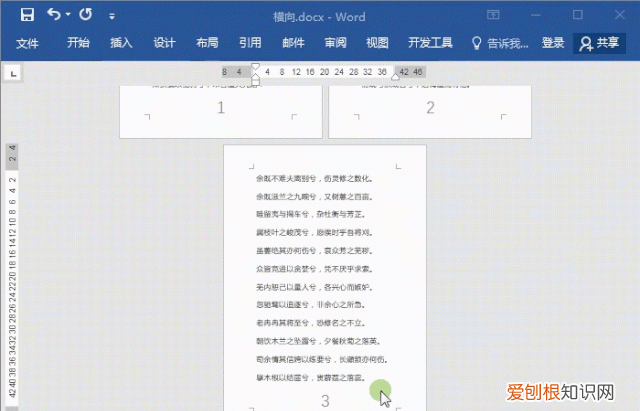This screenshot has height=411, width=640.
Task: Click the 共享 share button
Action: (599, 43)
